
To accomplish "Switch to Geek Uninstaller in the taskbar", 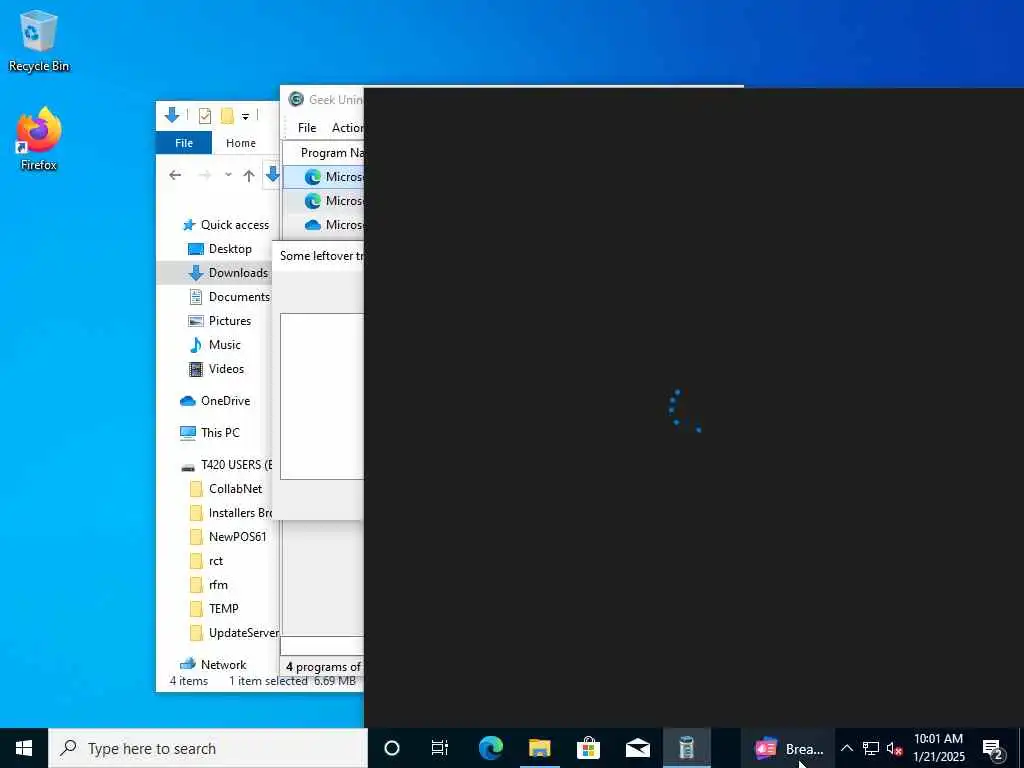I will (x=686, y=748).
